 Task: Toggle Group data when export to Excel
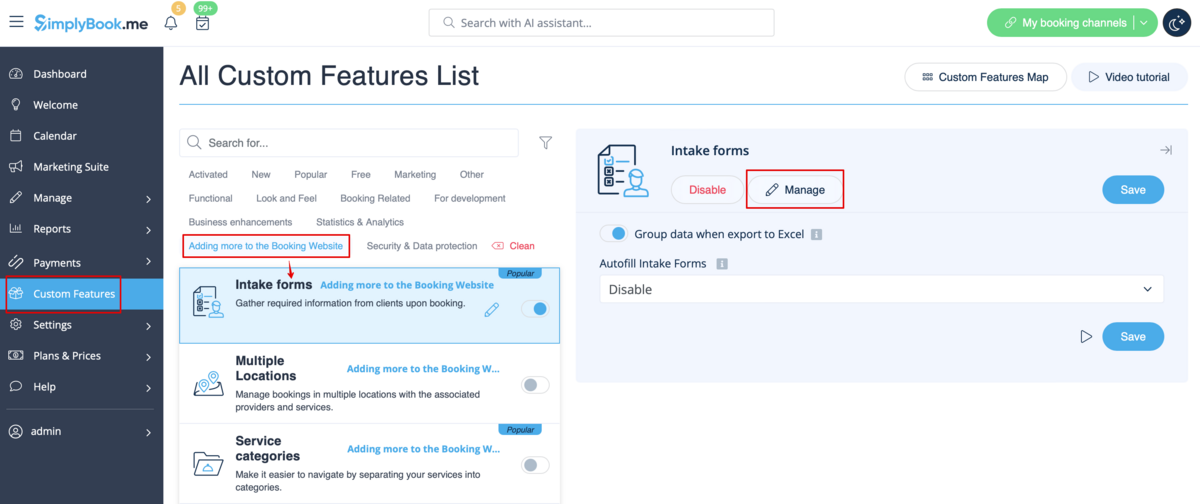click(x=613, y=233)
